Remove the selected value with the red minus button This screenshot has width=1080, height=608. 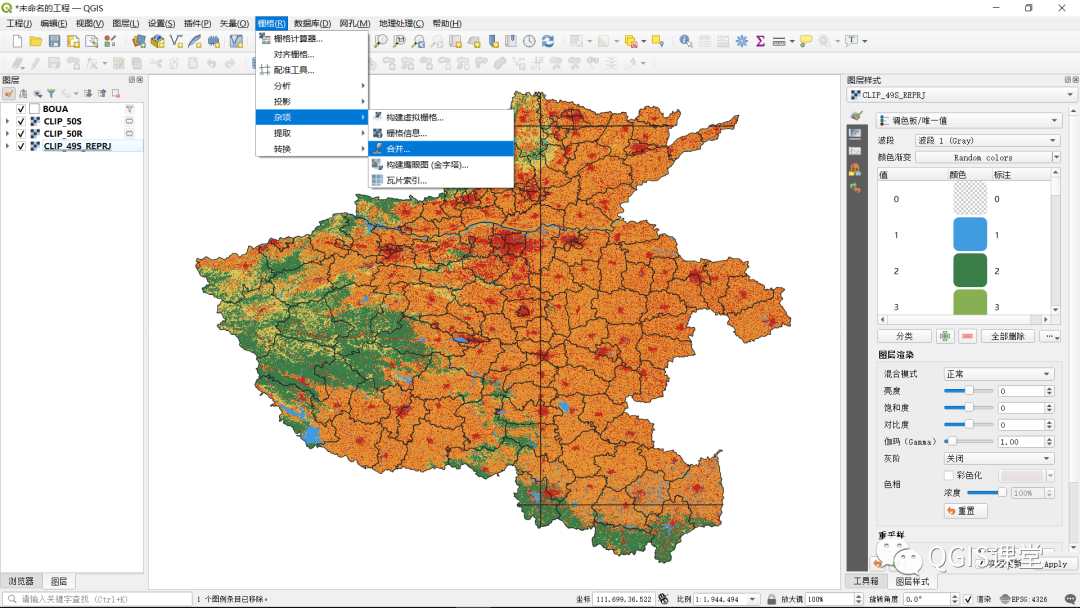pos(968,336)
